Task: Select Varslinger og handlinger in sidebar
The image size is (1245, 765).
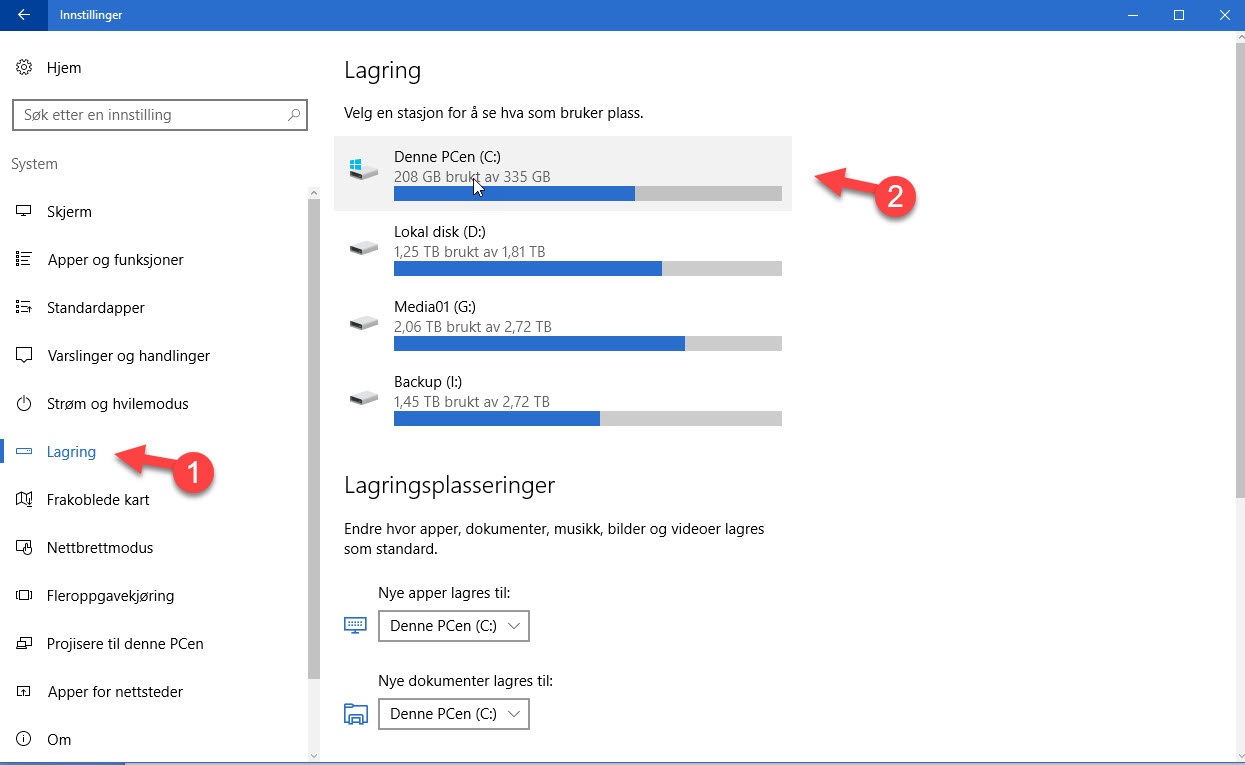Action: pos(128,356)
